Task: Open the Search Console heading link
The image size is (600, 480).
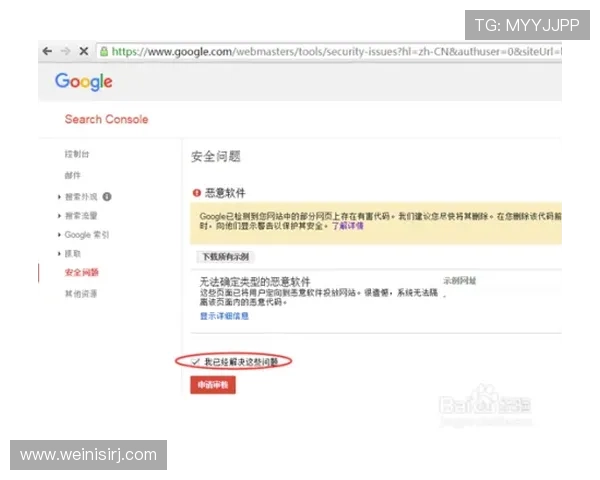Action: tap(106, 119)
